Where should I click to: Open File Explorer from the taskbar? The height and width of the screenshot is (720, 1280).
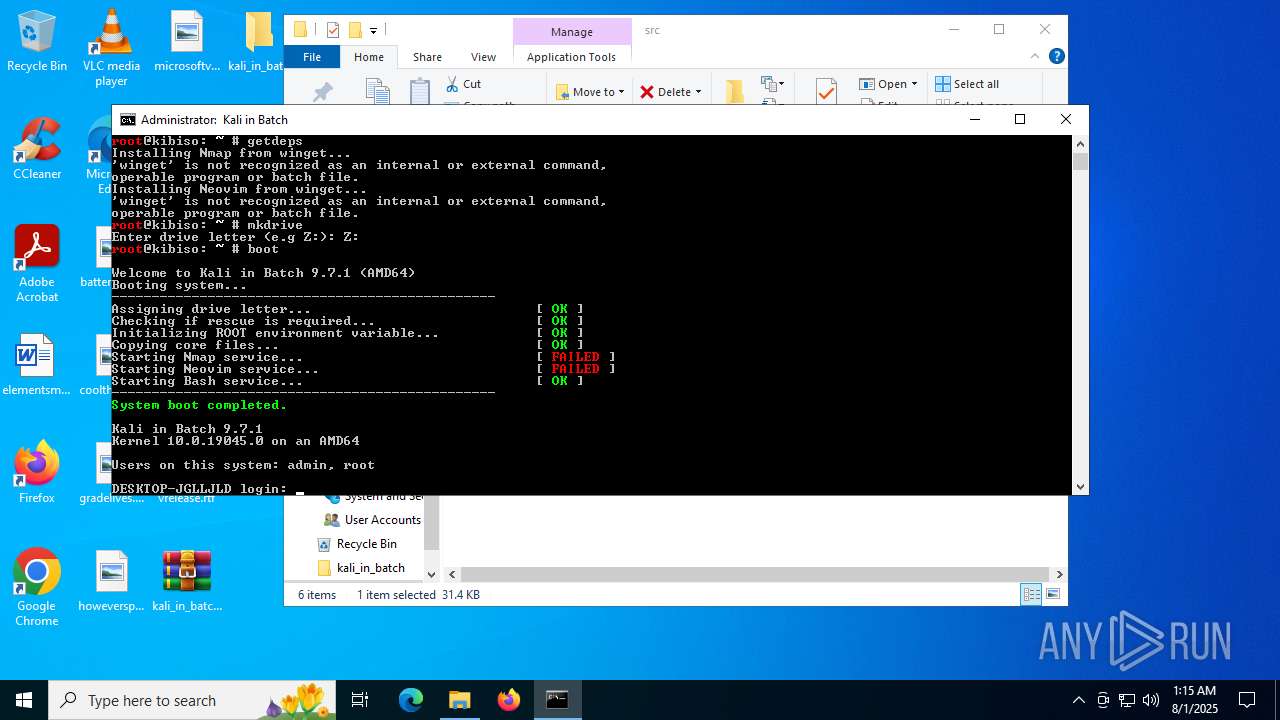[460, 700]
